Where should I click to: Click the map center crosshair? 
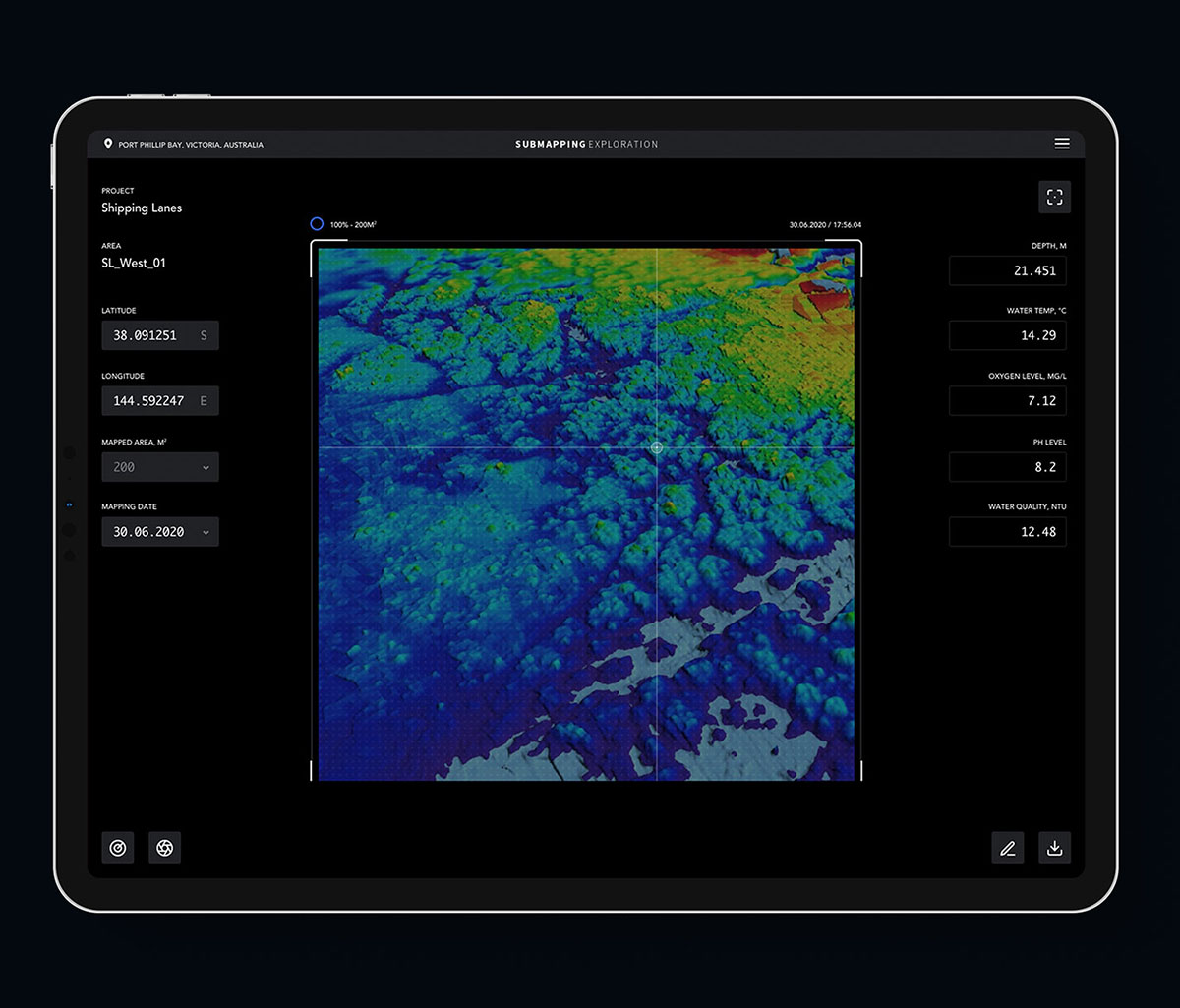(x=657, y=447)
